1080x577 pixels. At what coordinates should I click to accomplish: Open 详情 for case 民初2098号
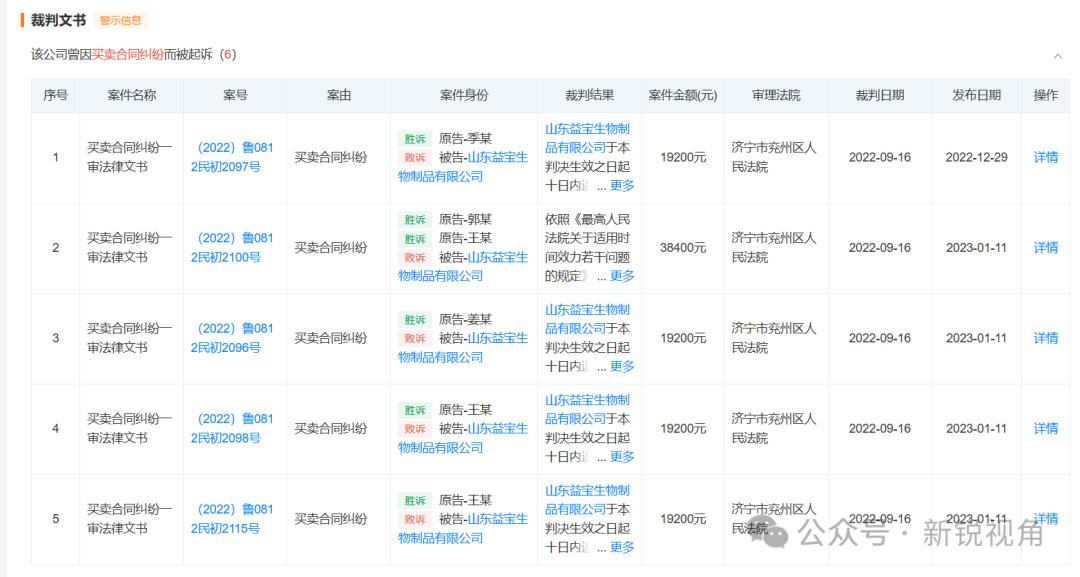pyautogui.click(x=1046, y=428)
